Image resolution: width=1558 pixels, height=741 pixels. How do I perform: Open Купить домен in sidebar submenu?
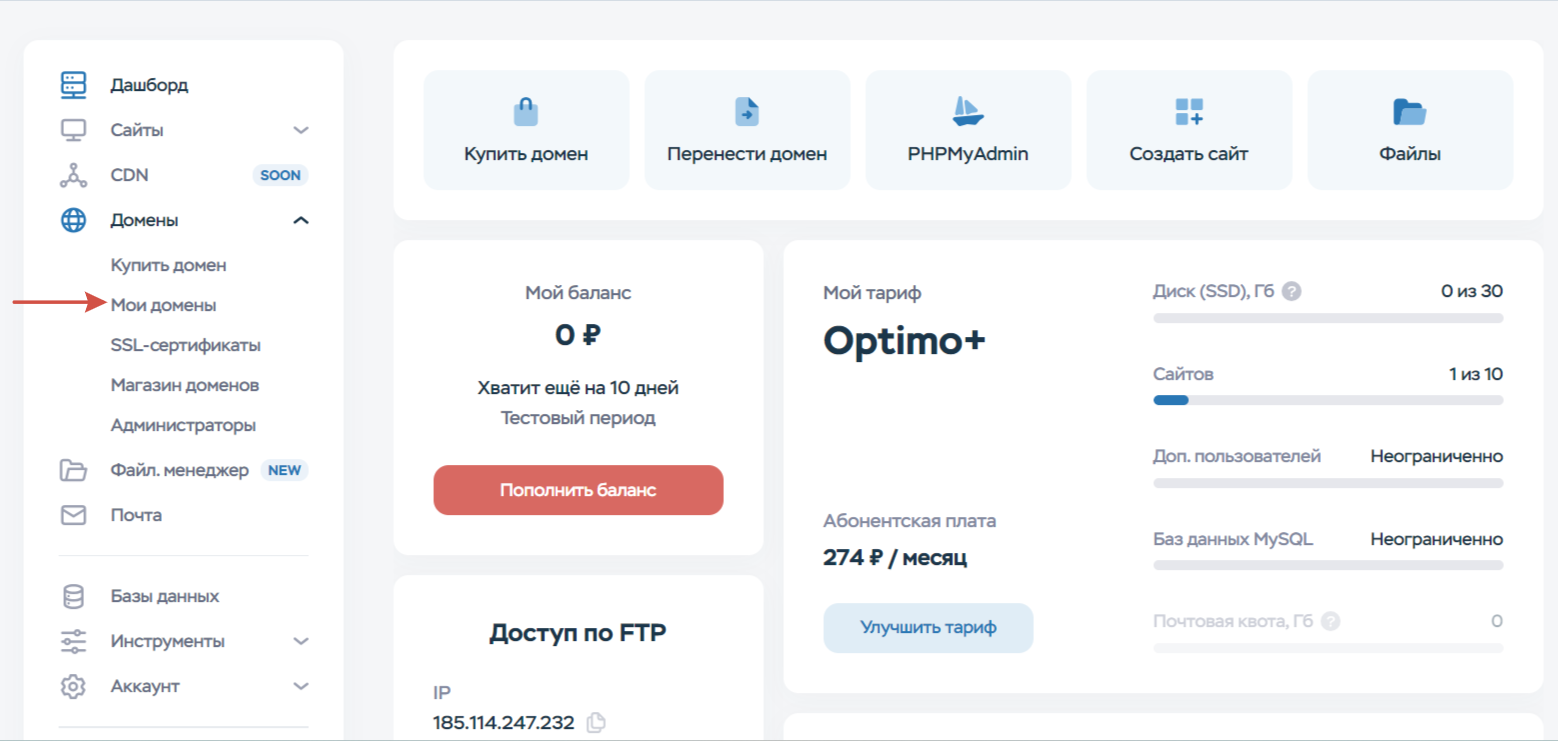click(x=168, y=265)
